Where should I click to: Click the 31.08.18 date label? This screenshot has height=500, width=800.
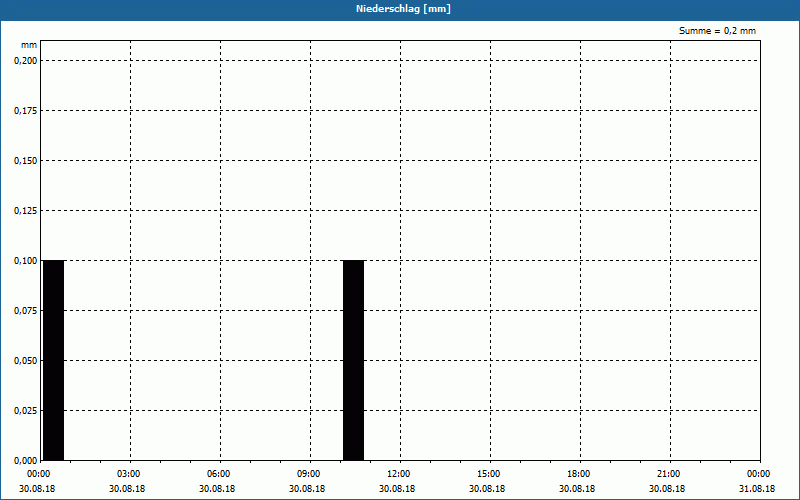click(757, 489)
